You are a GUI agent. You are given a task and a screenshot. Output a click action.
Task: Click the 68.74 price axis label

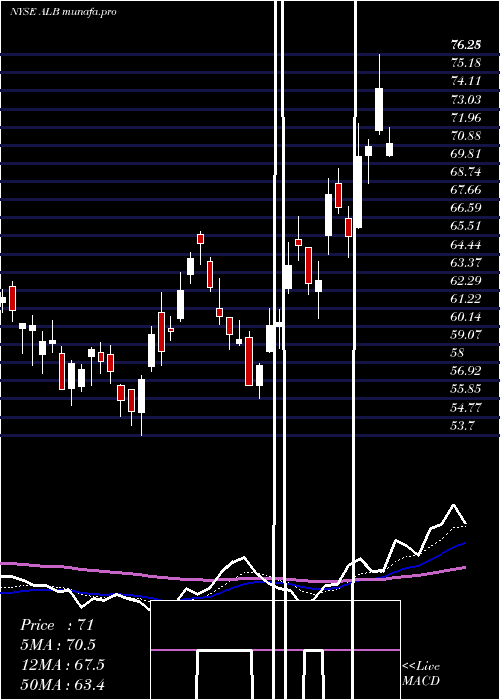tap(466, 172)
